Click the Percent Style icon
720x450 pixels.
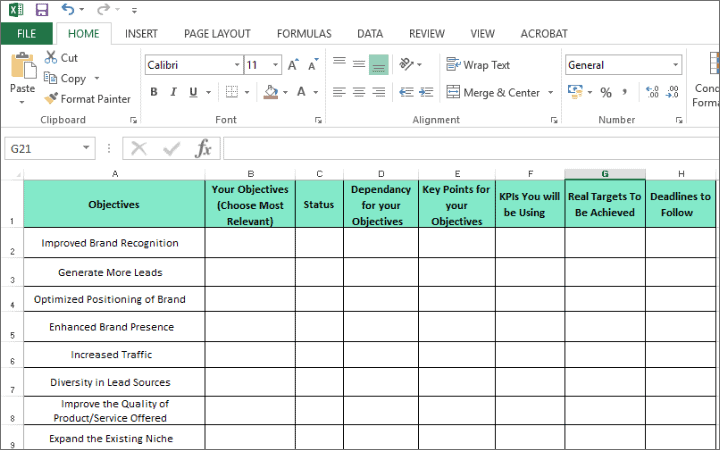[606, 92]
